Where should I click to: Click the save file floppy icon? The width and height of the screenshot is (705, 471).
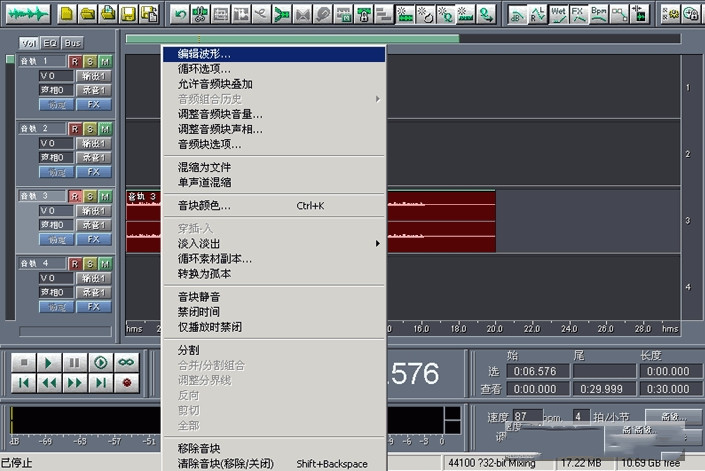click(x=128, y=14)
